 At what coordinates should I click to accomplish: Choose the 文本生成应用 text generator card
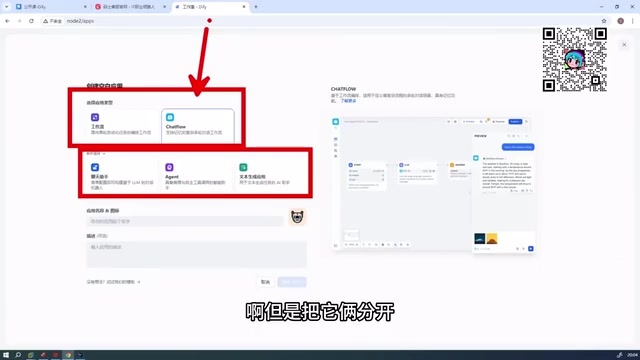[270, 176]
